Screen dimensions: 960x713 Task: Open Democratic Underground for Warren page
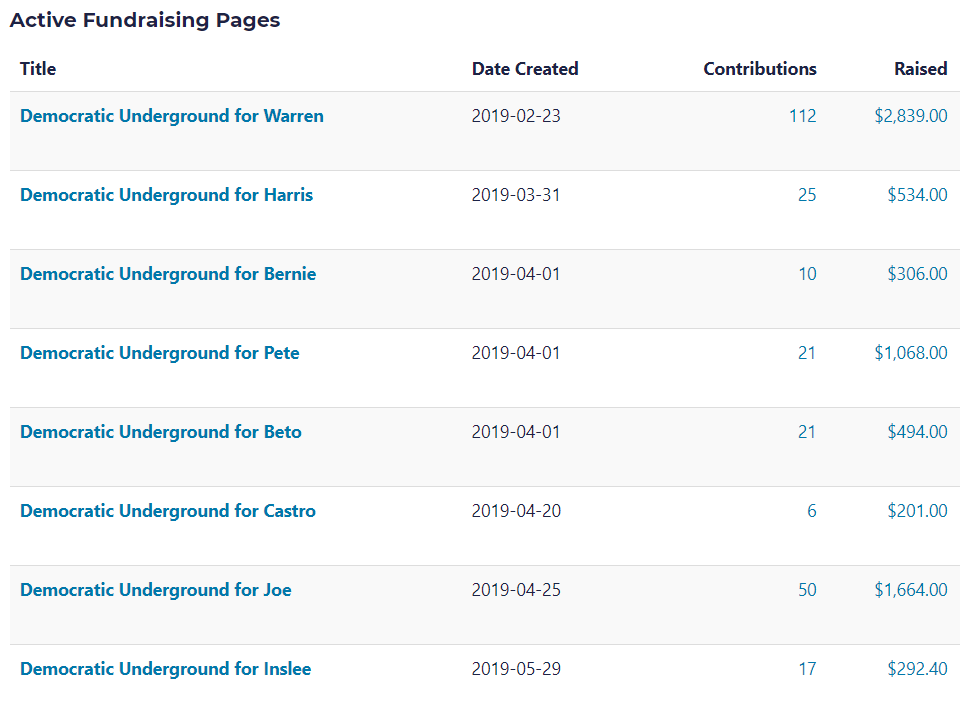(x=172, y=116)
